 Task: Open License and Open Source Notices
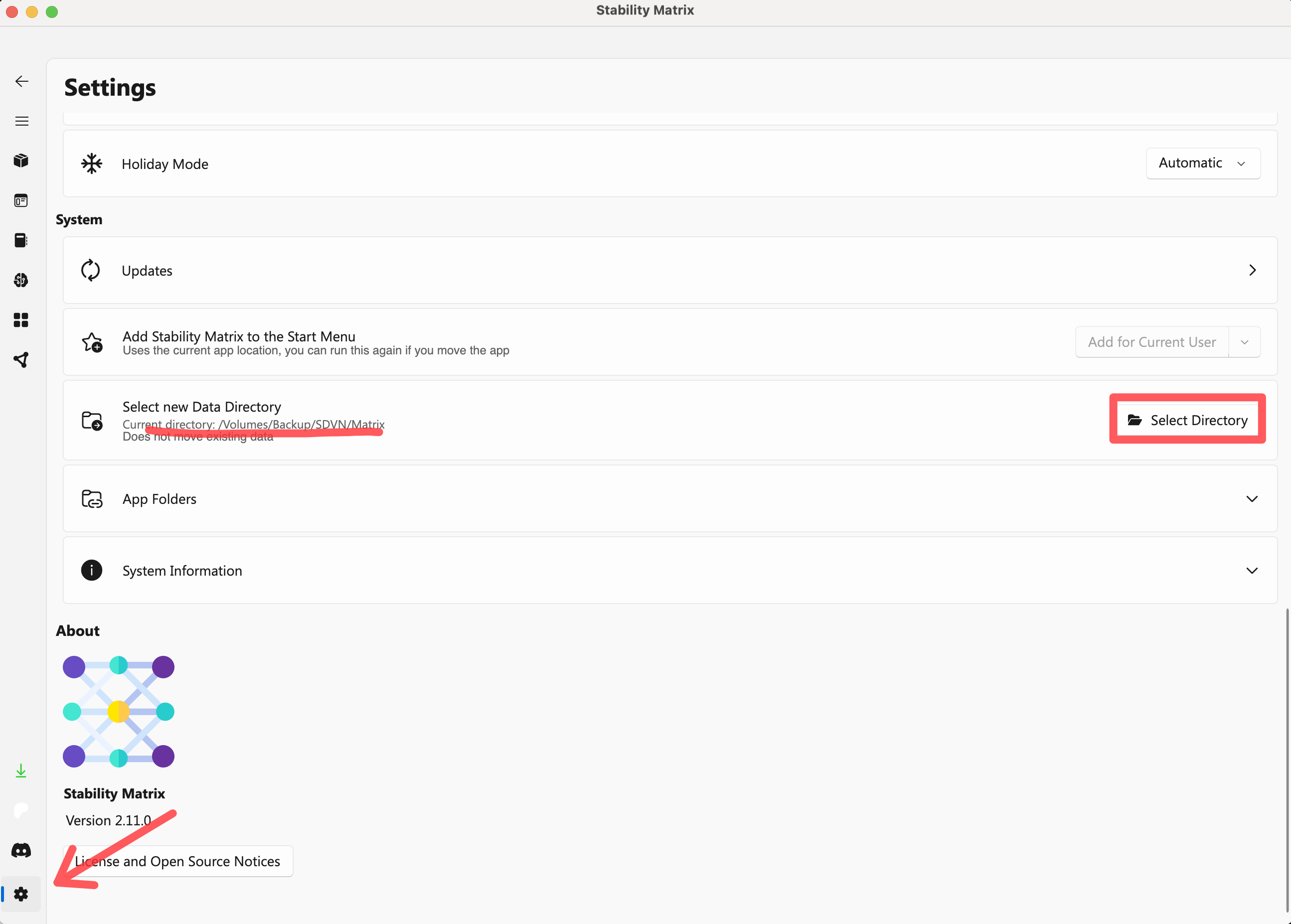pos(177,861)
